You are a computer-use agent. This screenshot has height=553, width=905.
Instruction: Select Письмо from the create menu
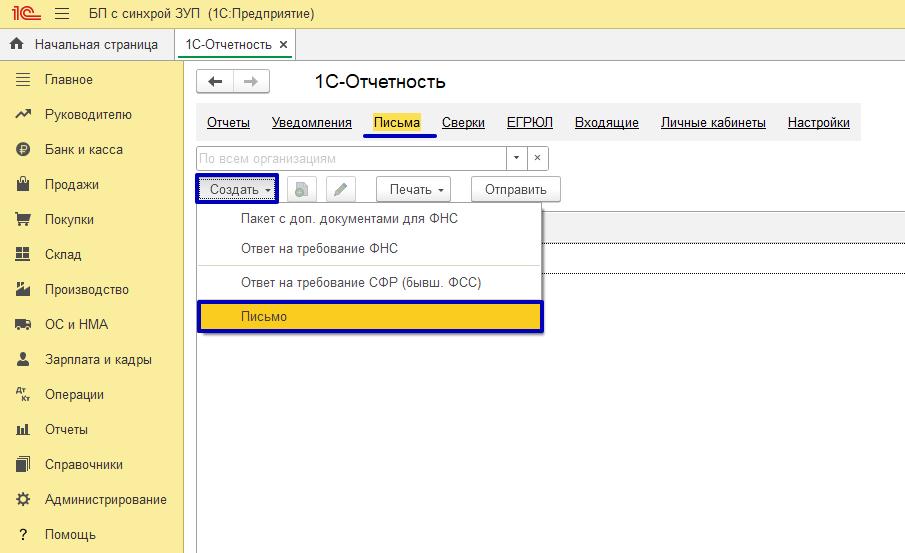coord(370,317)
